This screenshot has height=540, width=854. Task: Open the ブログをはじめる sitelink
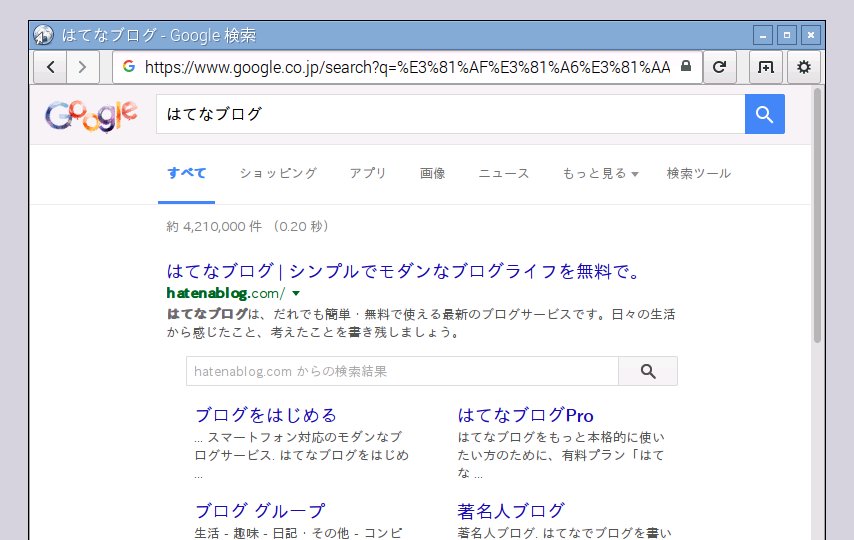point(266,415)
